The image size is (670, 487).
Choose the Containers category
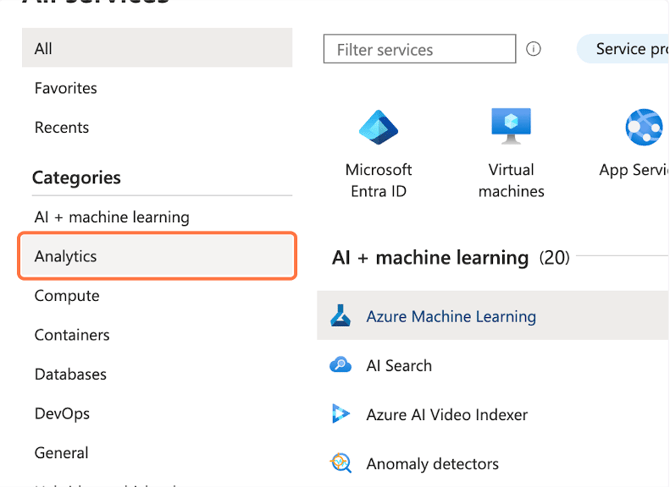coord(72,335)
